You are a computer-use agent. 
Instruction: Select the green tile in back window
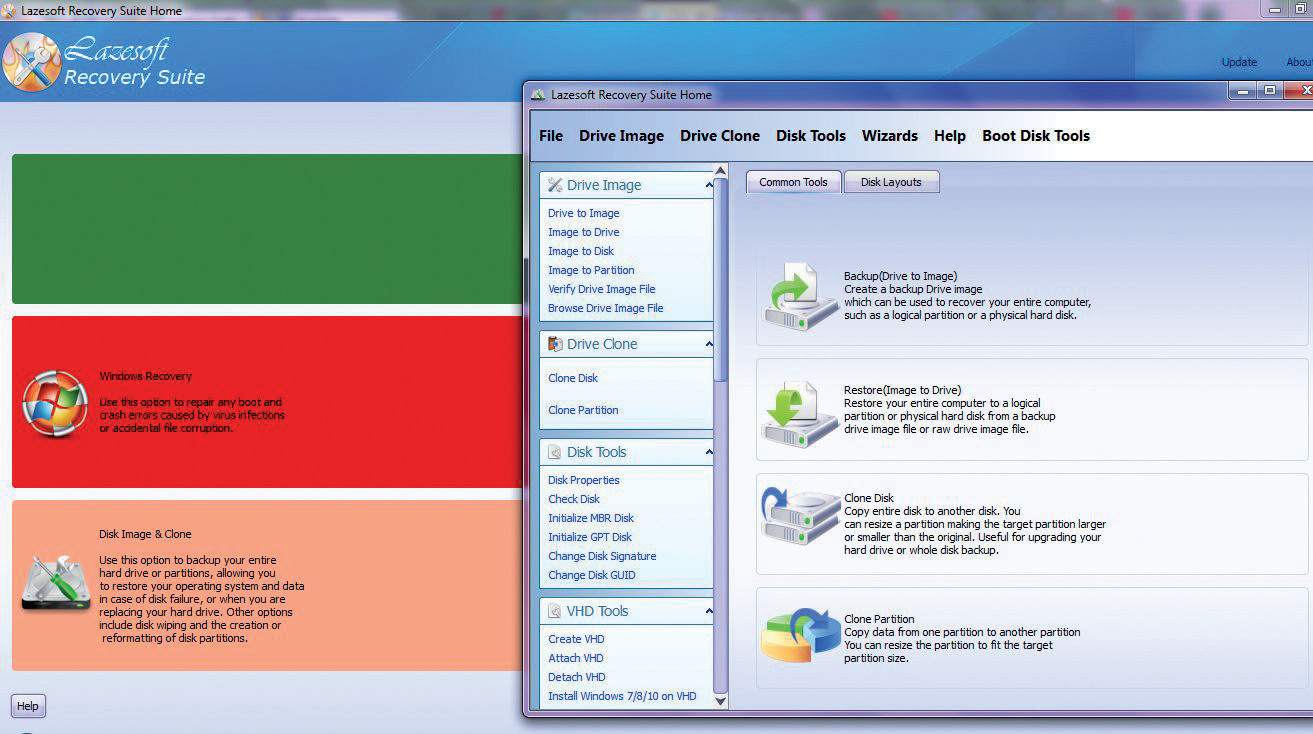(267, 229)
